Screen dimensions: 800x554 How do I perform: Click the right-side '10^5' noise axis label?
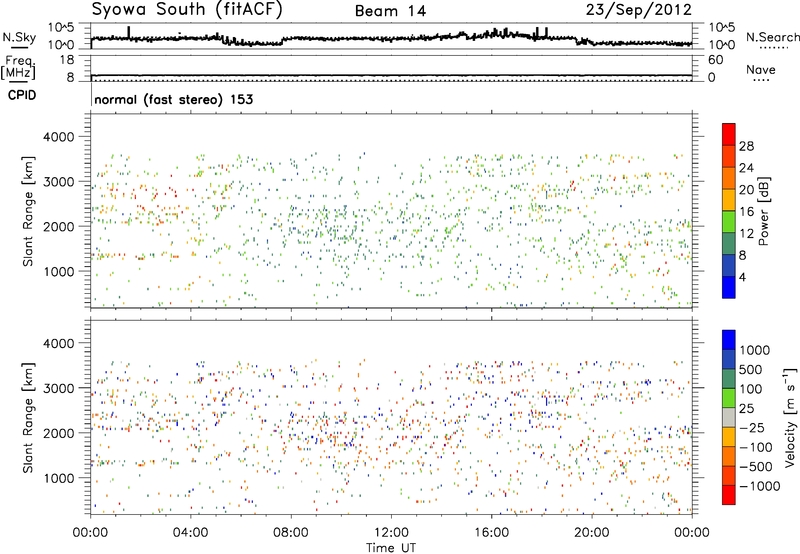click(x=722, y=28)
